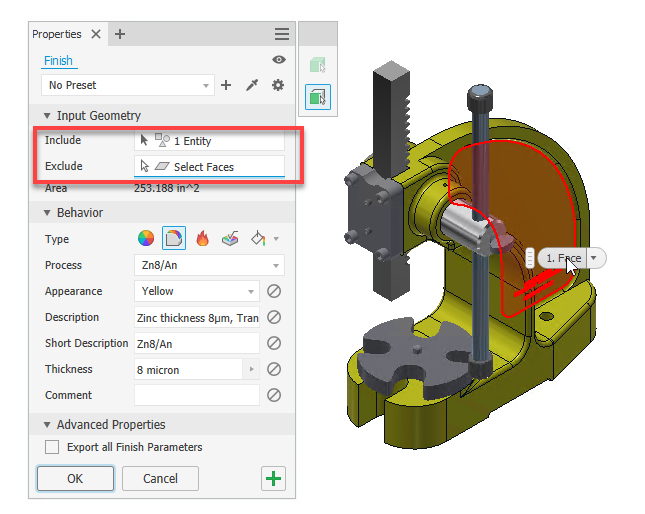Collapse the Input Geometry section
Viewport: 645px width, 514px height.
click(x=47, y=115)
